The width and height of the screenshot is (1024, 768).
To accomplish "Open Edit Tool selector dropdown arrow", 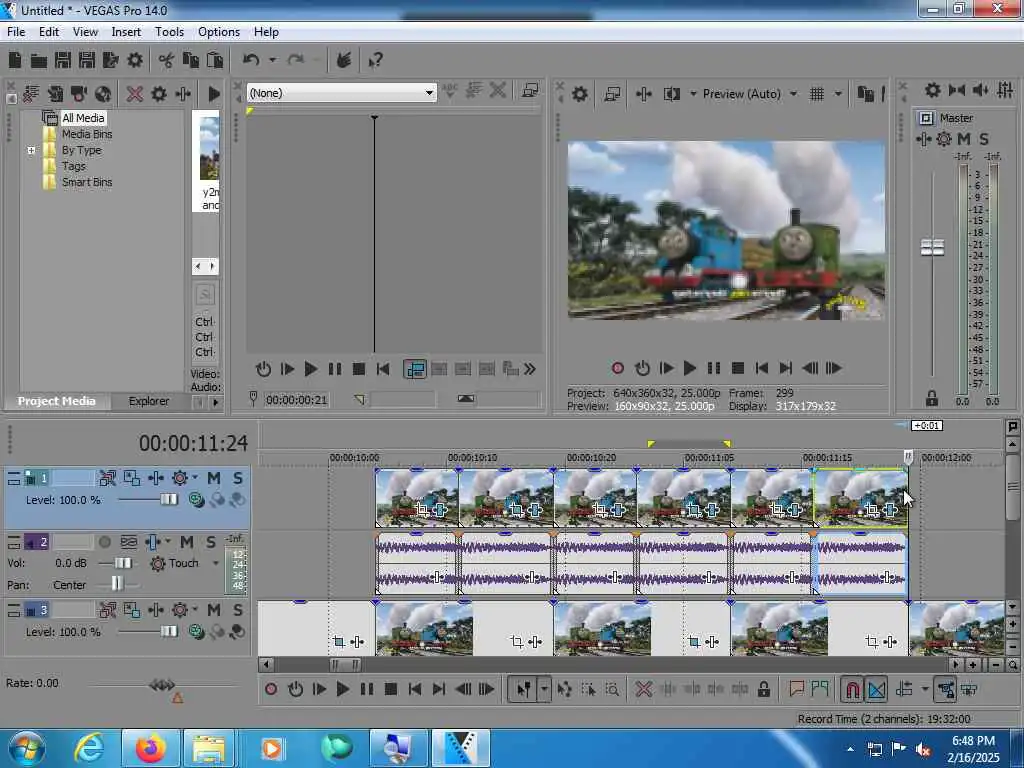I will [544, 689].
